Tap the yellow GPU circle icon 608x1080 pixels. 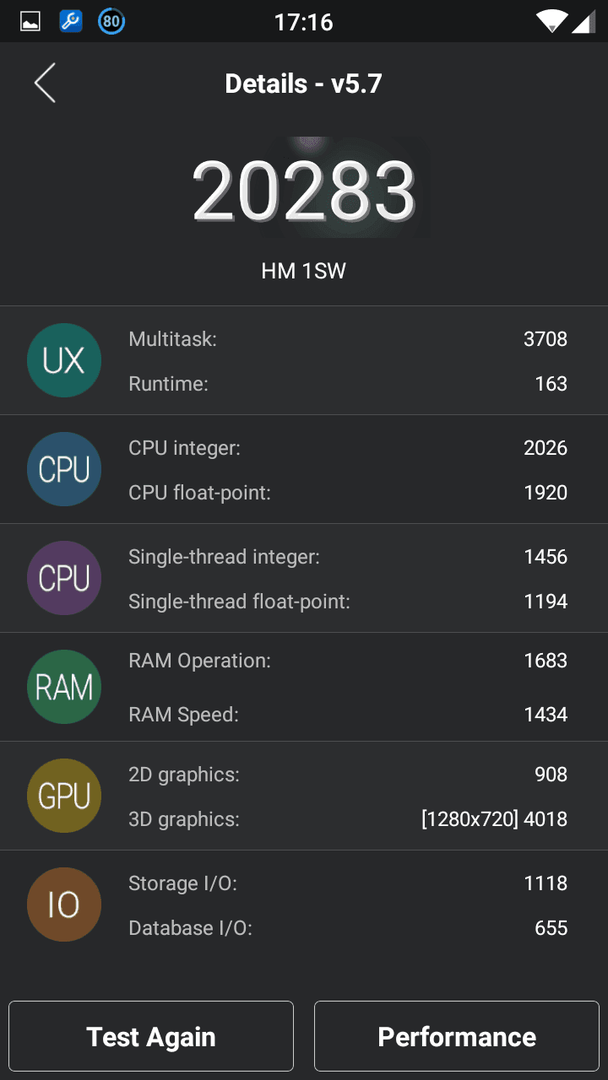tap(64, 796)
